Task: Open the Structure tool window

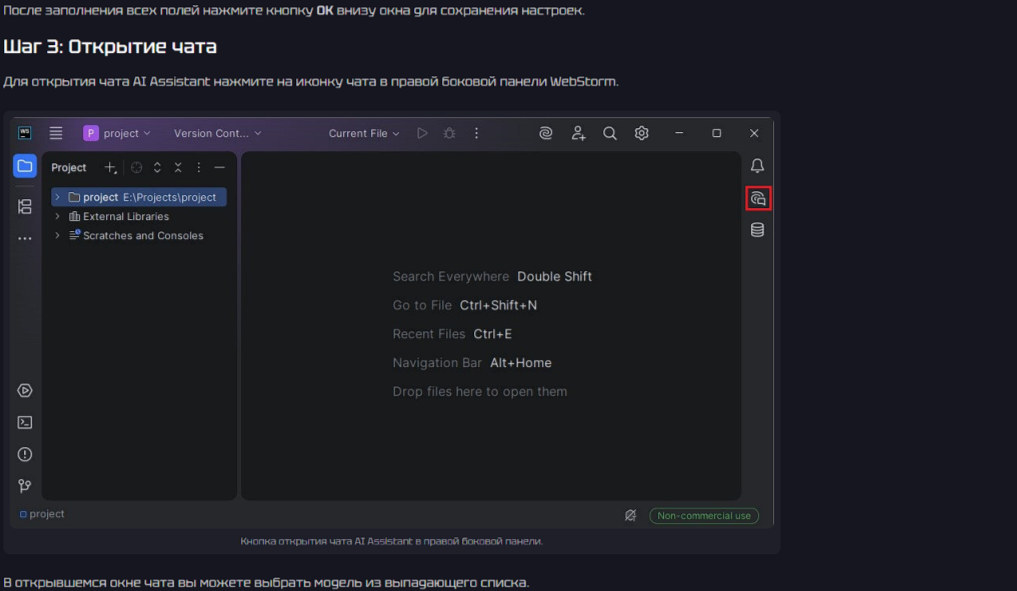Action: (x=25, y=207)
